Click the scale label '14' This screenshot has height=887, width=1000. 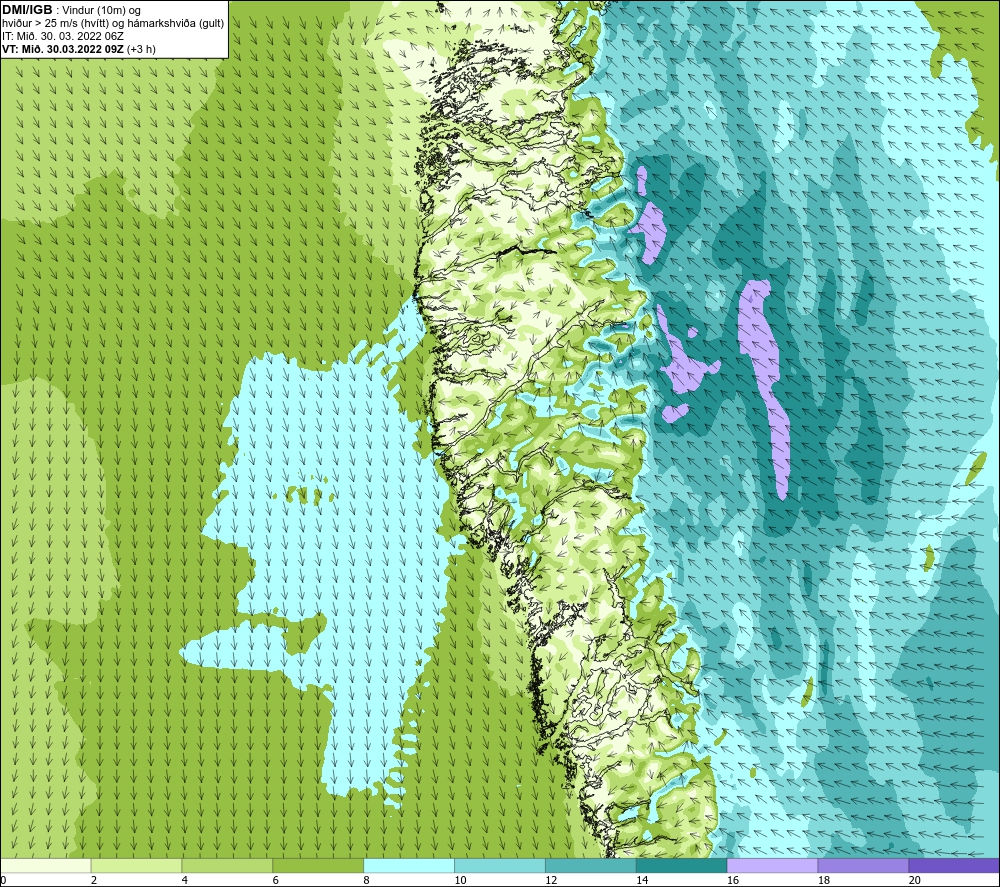pos(642,880)
